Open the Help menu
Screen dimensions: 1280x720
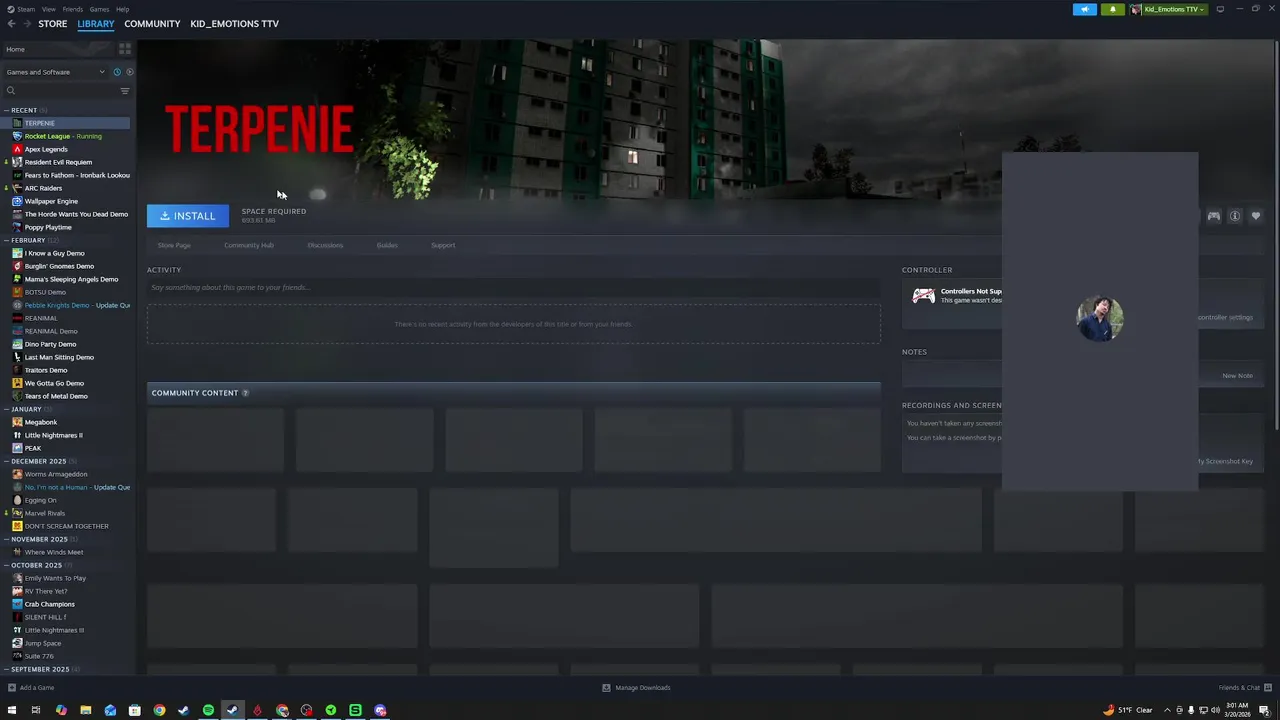[x=122, y=9]
